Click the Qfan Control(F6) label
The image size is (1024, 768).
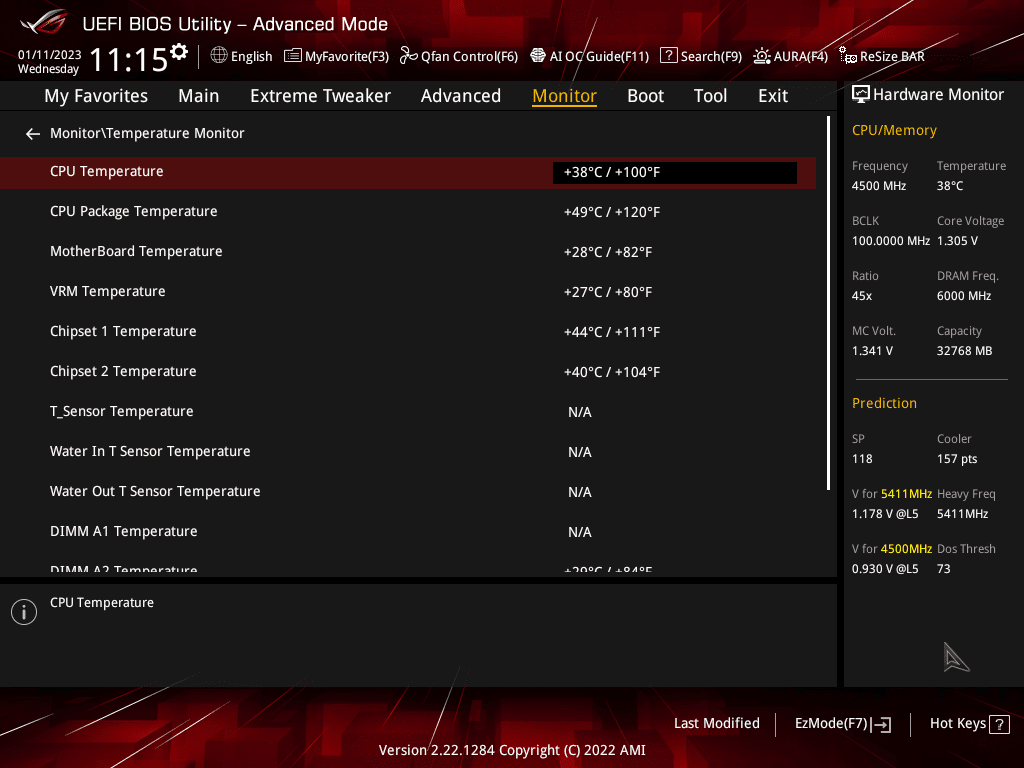click(x=469, y=57)
